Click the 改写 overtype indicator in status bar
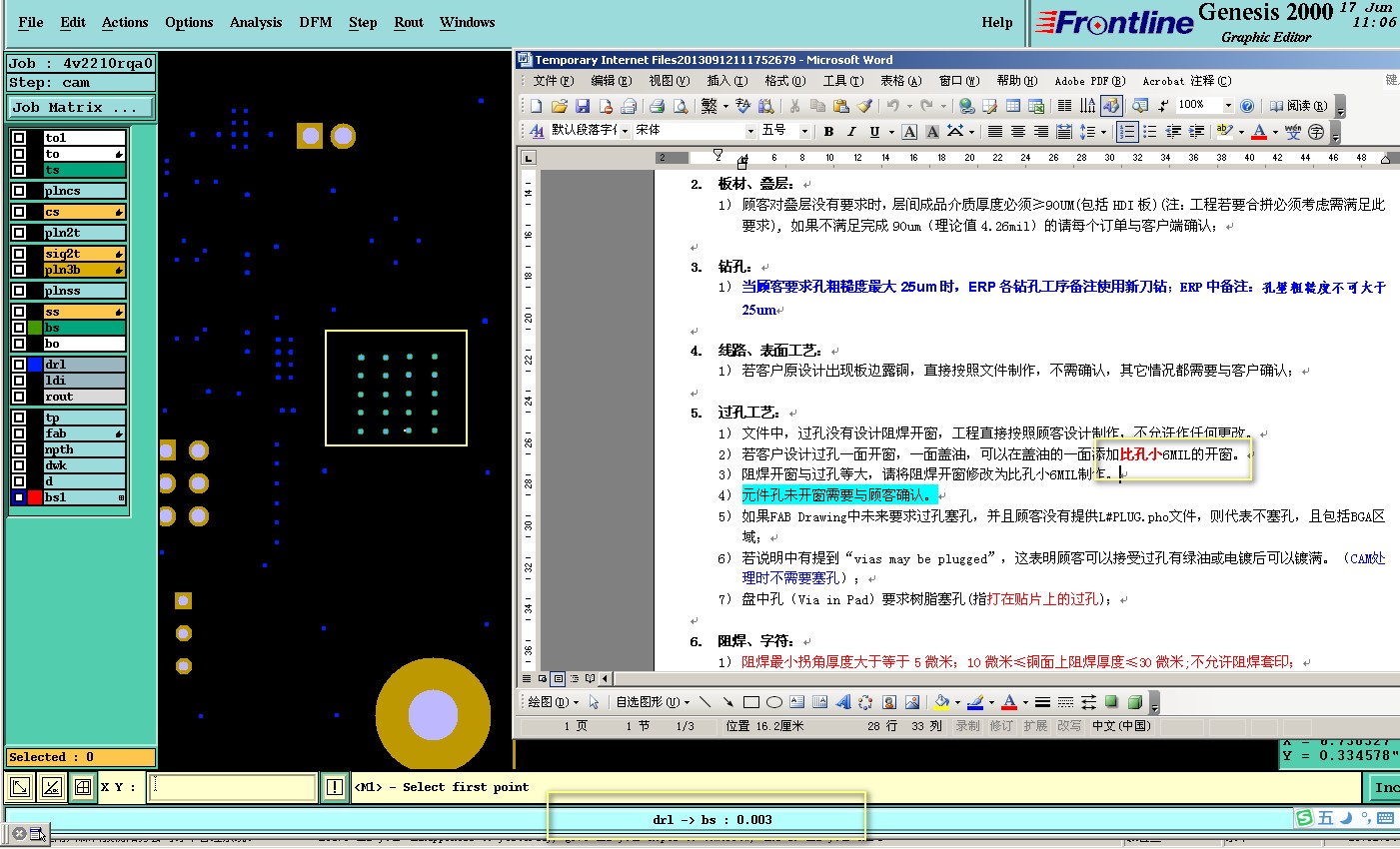The height and width of the screenshot is (849, 1400). coord(1069,726)
